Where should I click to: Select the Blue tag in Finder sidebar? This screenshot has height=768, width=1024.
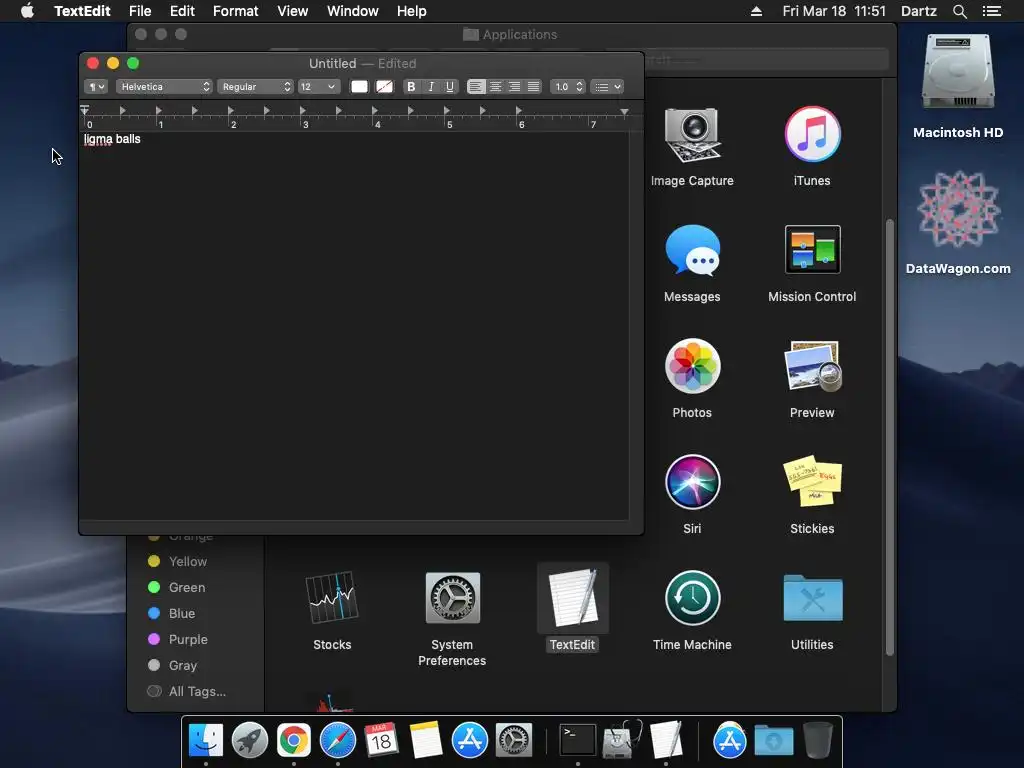(x=171, y=613)
